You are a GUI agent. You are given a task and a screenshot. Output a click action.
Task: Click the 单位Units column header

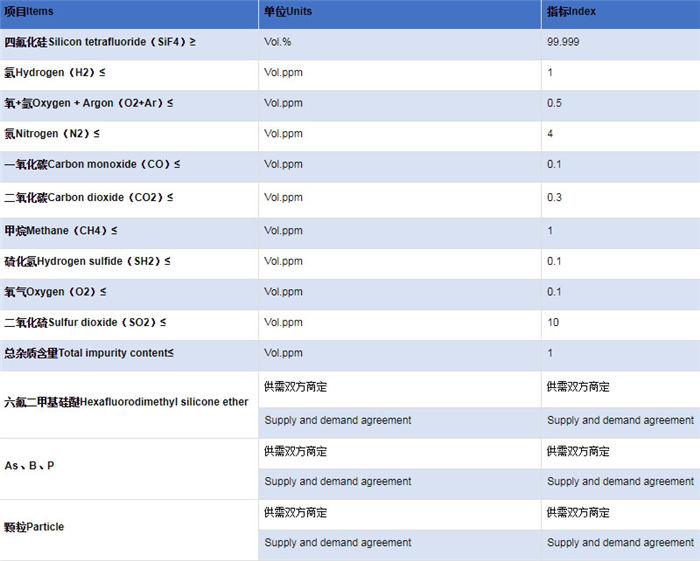(x=289, y=11)
